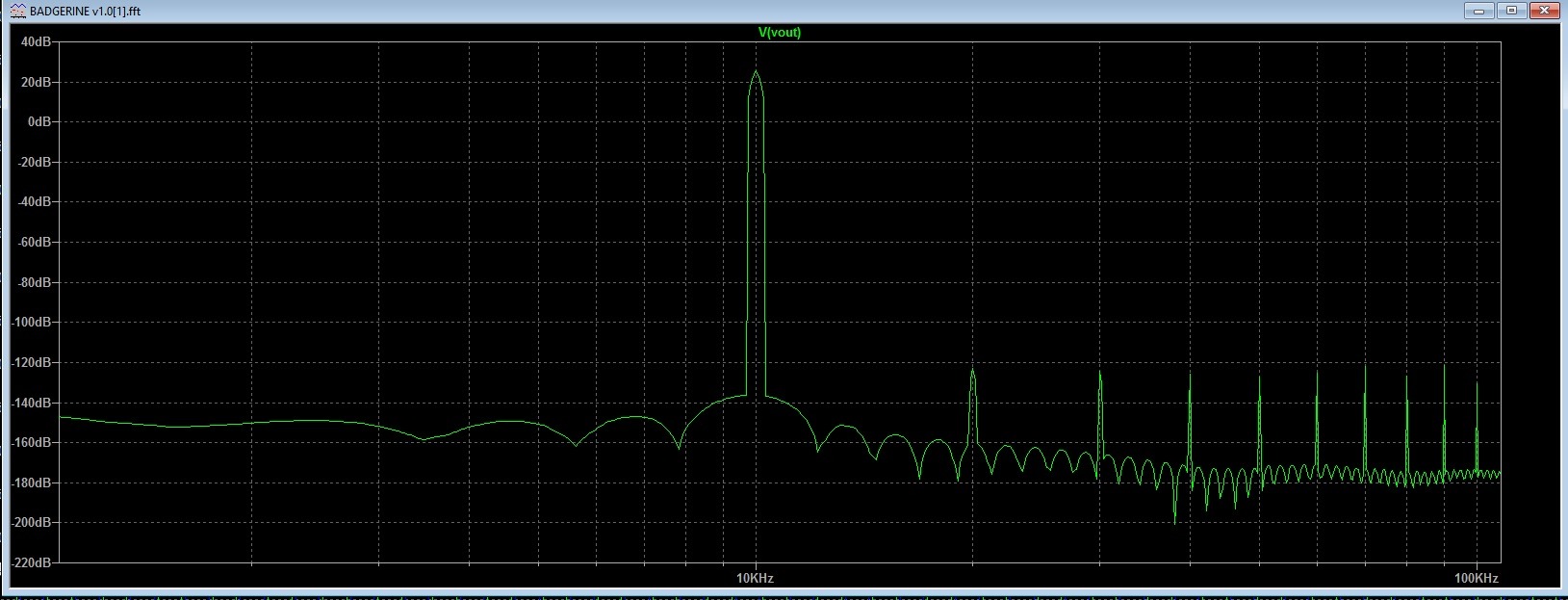Click the -100dB axis label
Viewport: 1568px width, 600px height.
(31, 323)
